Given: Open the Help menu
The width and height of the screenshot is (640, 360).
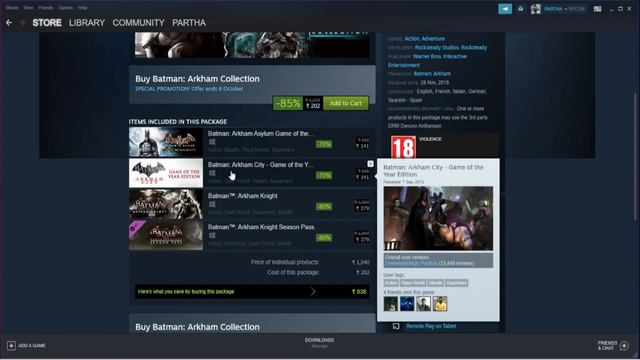Looking at the screenshot, I should pos(82,8).
